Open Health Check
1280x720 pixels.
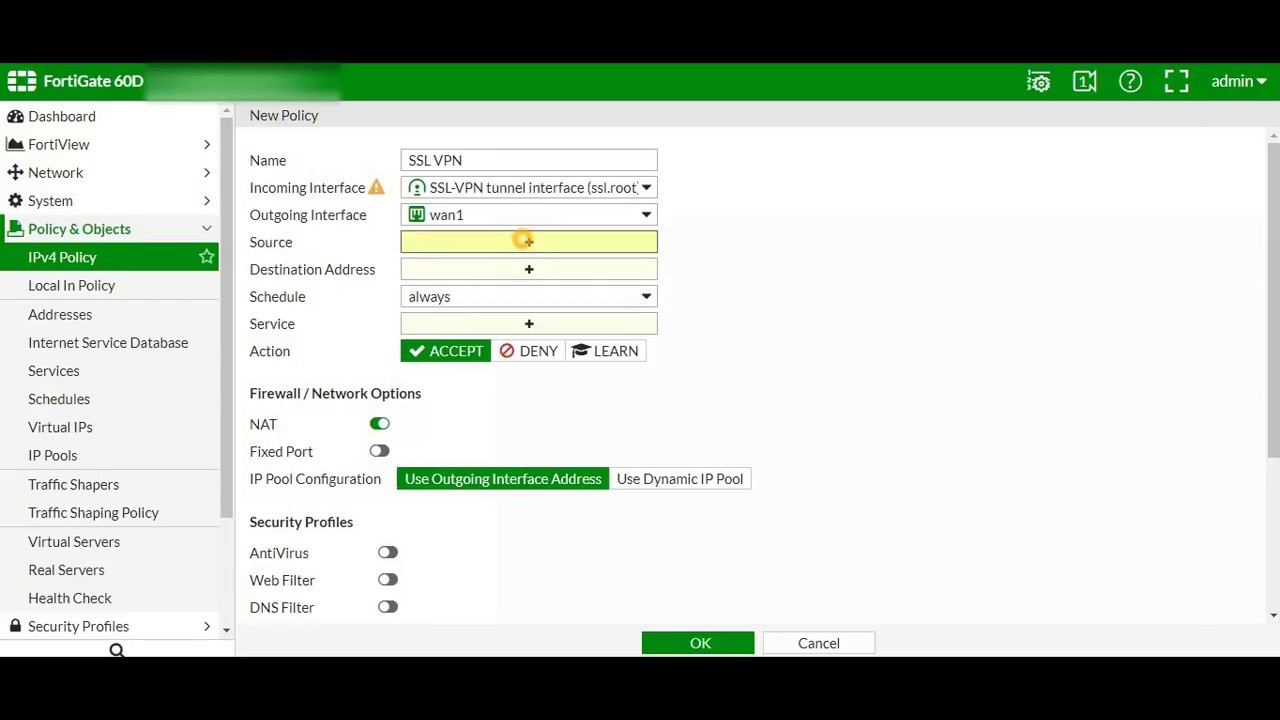70,598
